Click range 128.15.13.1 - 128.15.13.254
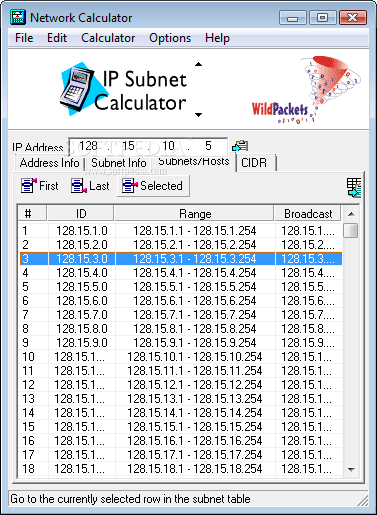This screenshot has width=377, height=515. 195,399
